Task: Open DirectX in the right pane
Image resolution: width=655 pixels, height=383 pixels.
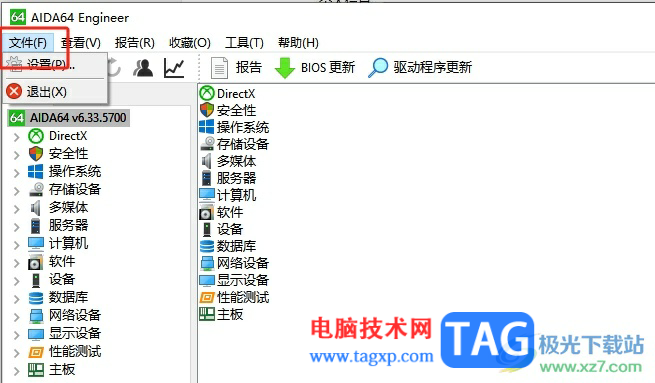Action: (227, 94)
